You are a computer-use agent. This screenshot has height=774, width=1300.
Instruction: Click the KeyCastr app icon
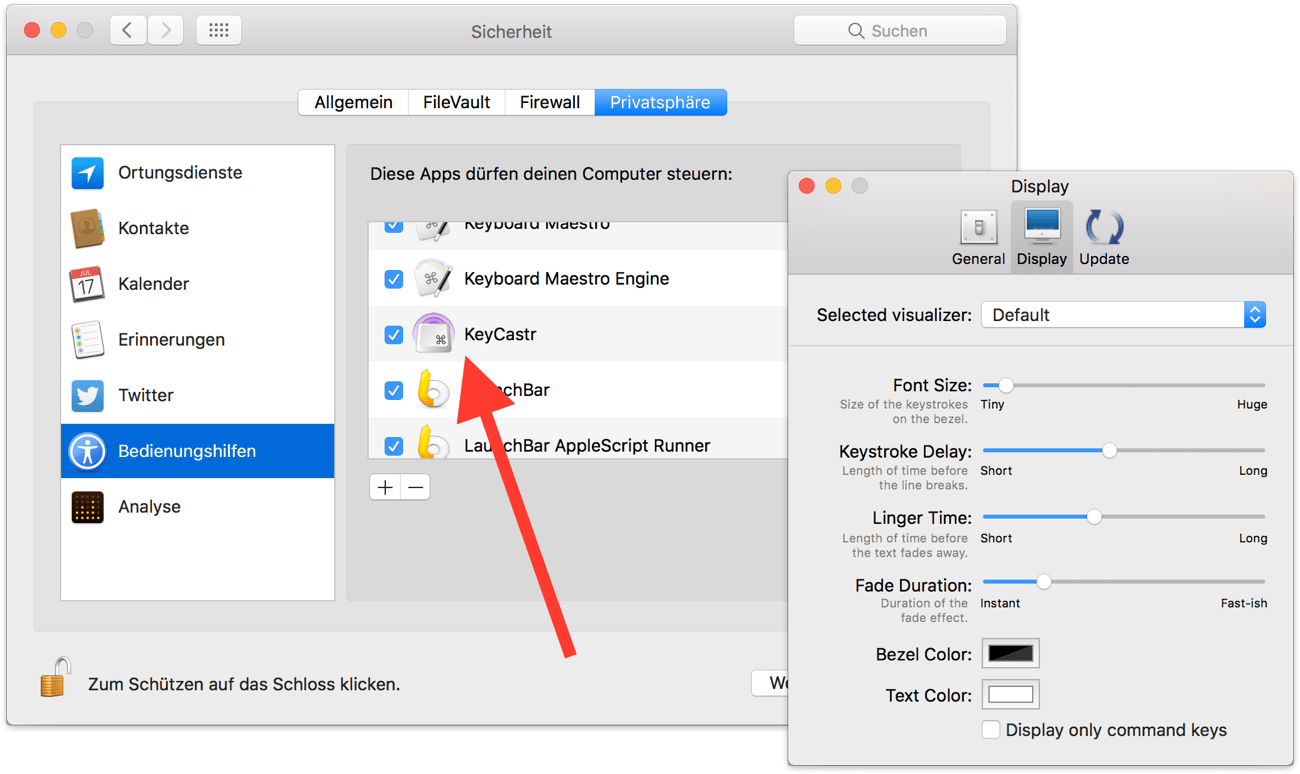point(433,334)
